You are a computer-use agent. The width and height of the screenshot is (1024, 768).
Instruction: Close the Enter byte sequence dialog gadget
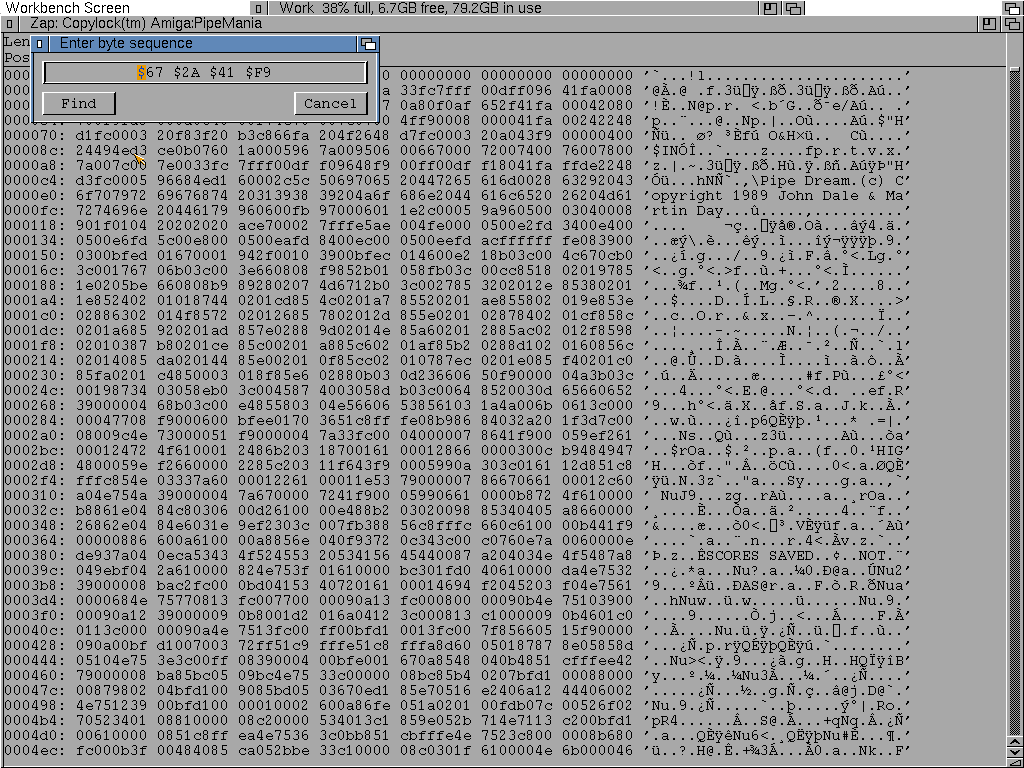pyautogui.click(x=40, y=44)
